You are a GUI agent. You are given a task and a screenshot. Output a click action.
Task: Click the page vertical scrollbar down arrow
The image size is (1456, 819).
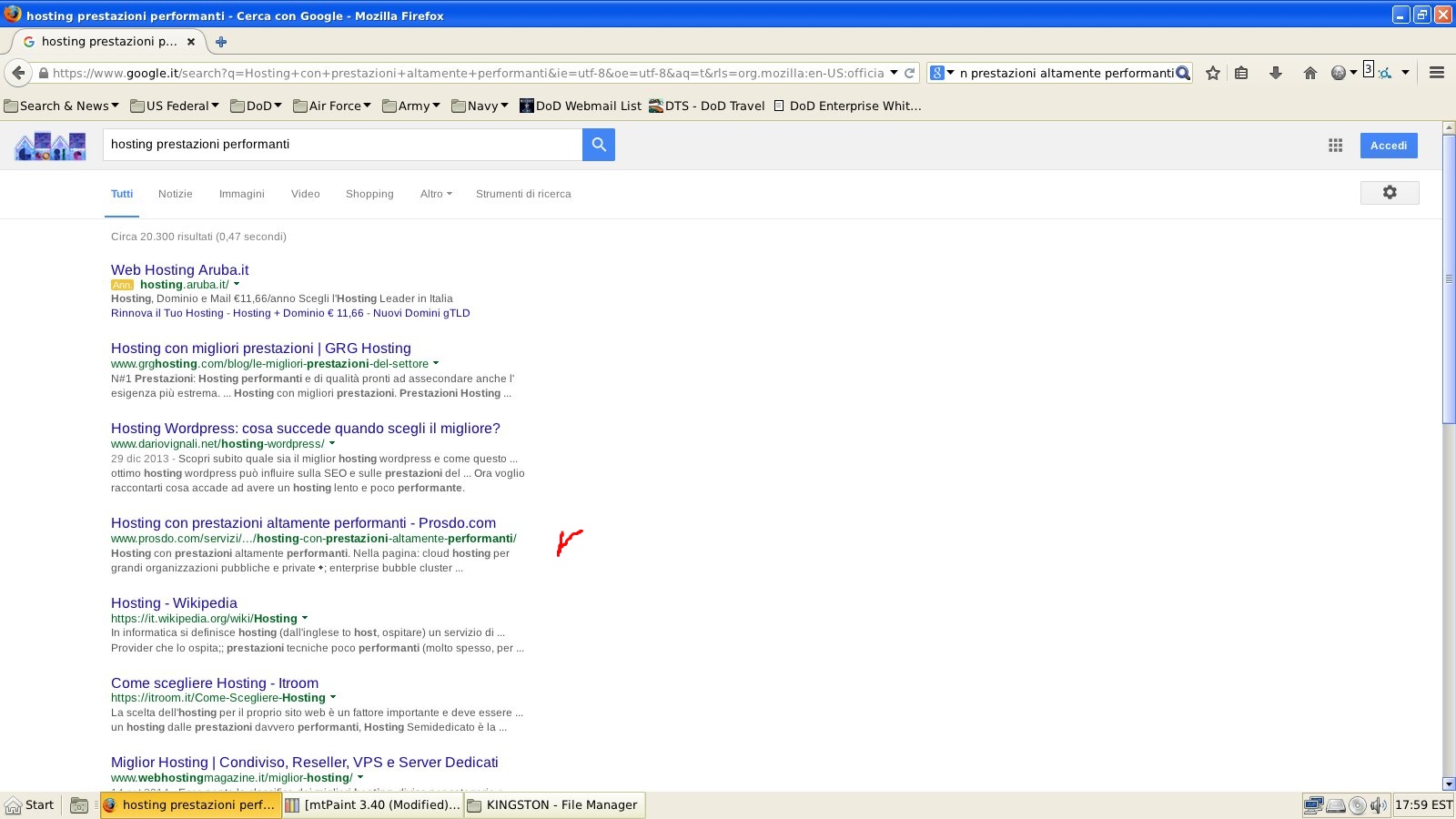(x=1449, y=784)
